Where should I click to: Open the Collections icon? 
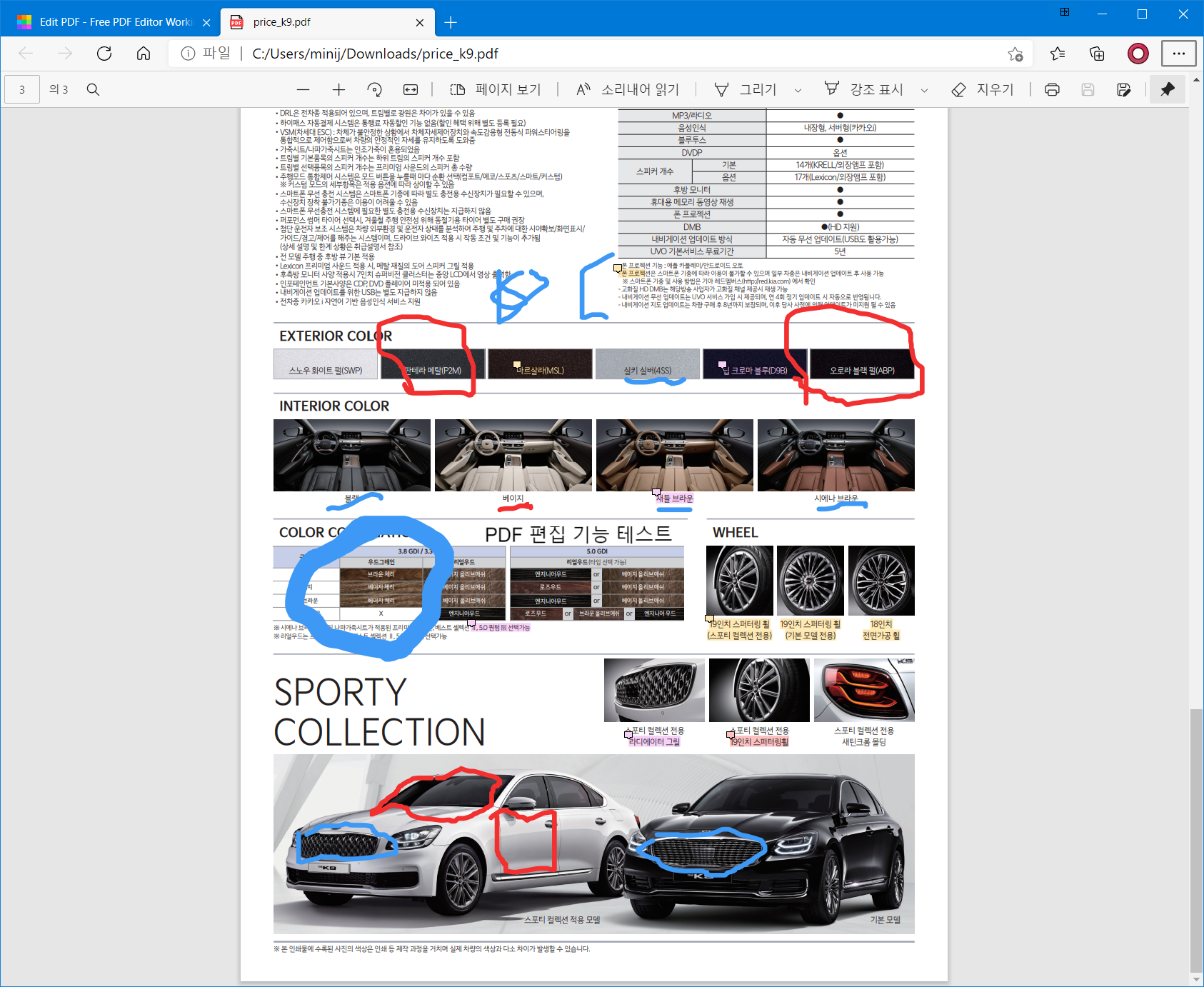click(1097, 54)
